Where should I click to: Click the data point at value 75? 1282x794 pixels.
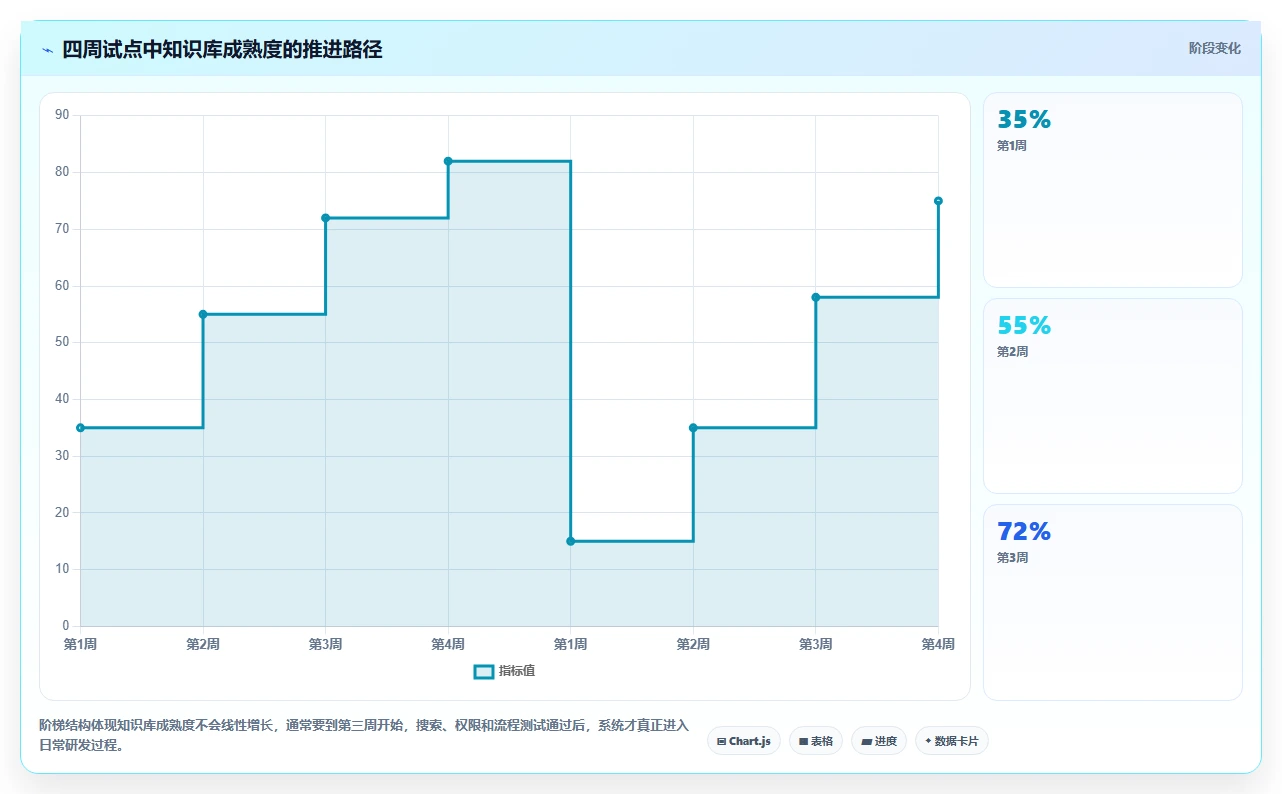click(938, 201)
